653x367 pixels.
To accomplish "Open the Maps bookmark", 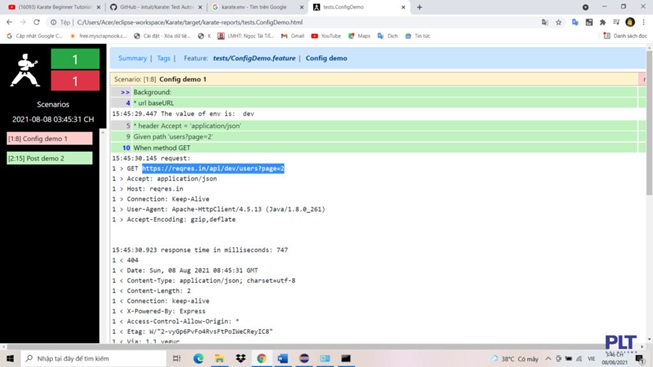I will point(359,36).
